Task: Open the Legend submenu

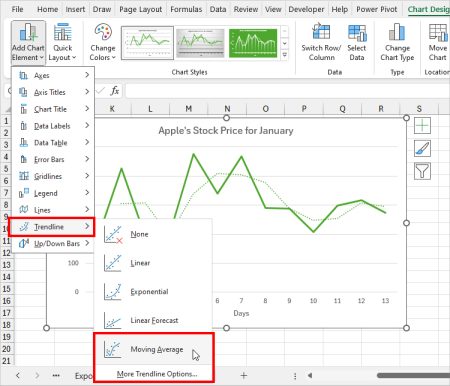Action: pyautogui.click(x=53, y=193)
